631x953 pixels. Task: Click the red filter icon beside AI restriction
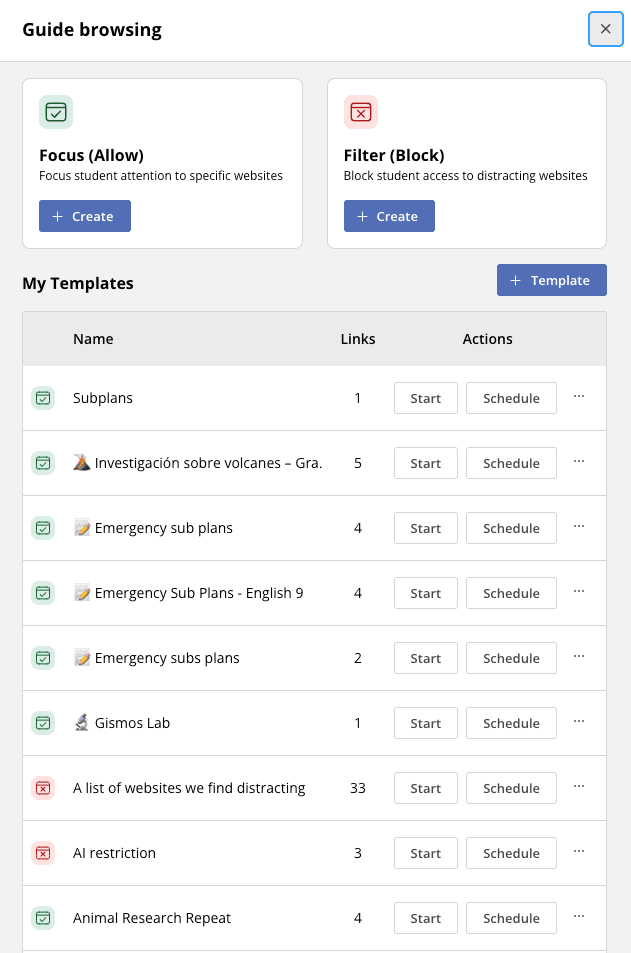click(43, 853)
